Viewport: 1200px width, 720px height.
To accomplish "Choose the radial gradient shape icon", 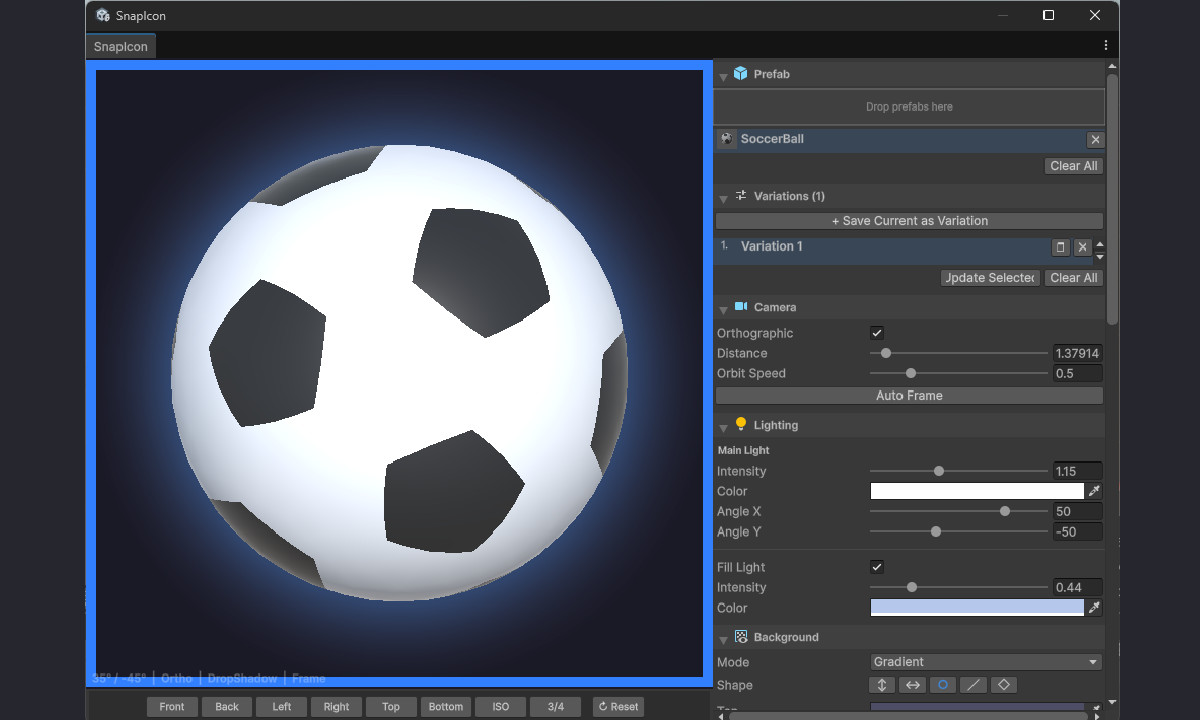I will pos(943,685).
